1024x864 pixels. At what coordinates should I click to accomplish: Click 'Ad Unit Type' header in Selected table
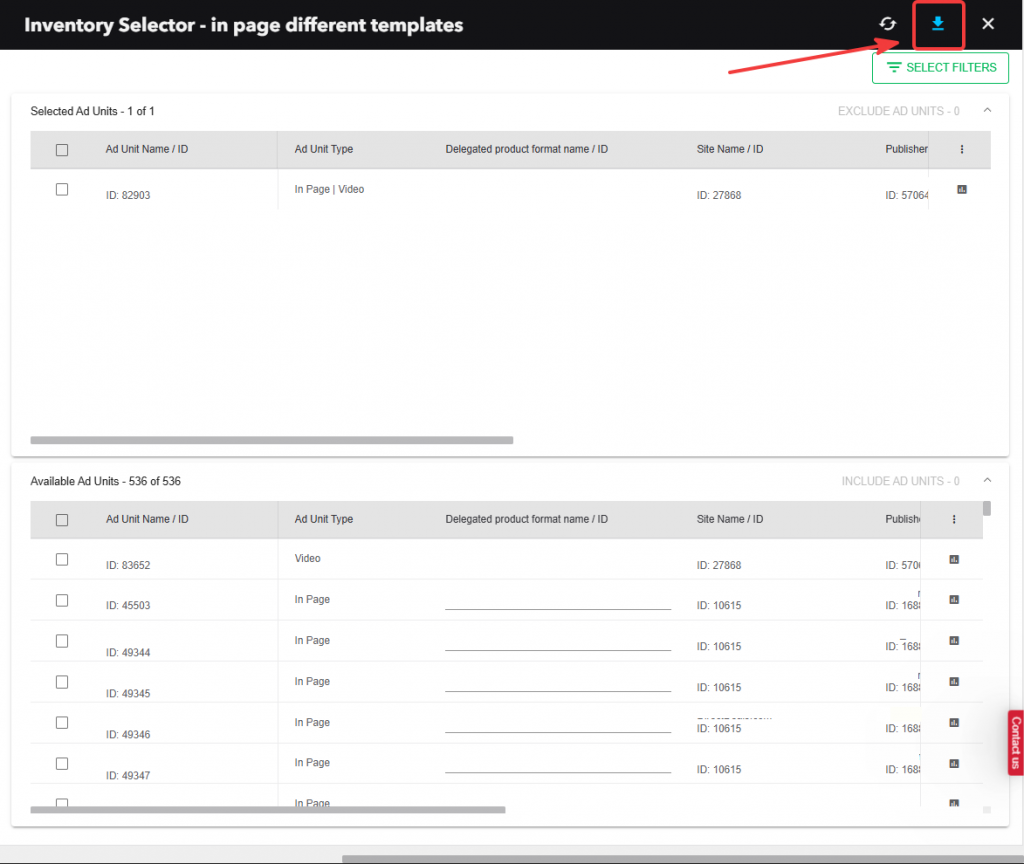(324, 150)
